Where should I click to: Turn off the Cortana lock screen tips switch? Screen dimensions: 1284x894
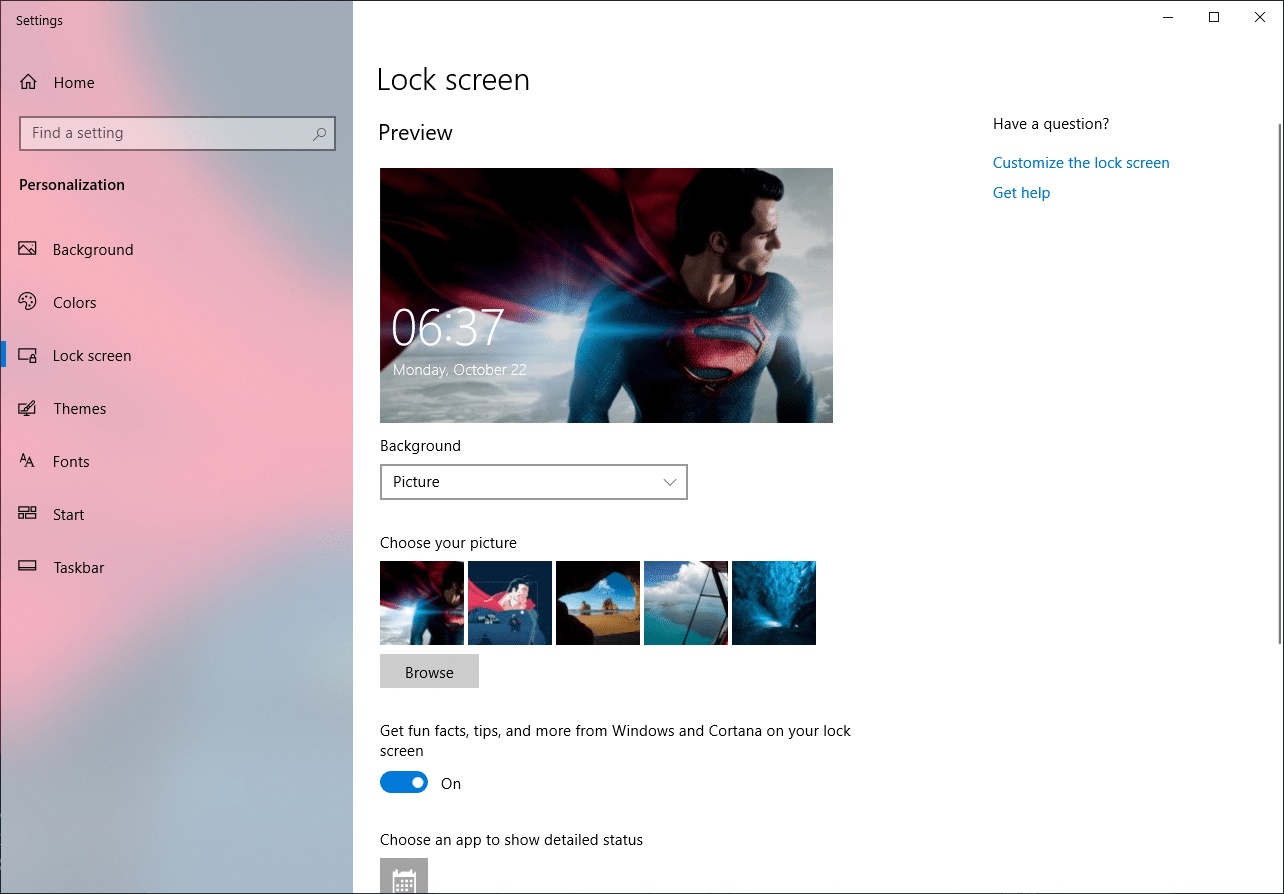tap(403, 782)
